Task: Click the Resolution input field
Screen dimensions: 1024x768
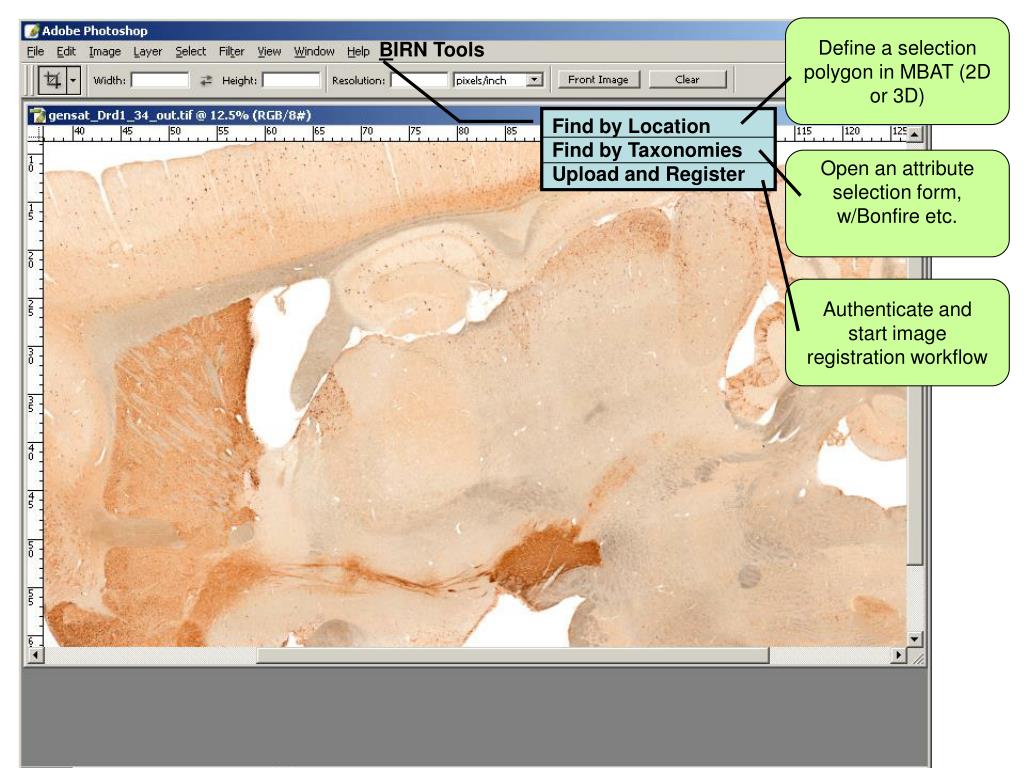Action: pos(419,80)
